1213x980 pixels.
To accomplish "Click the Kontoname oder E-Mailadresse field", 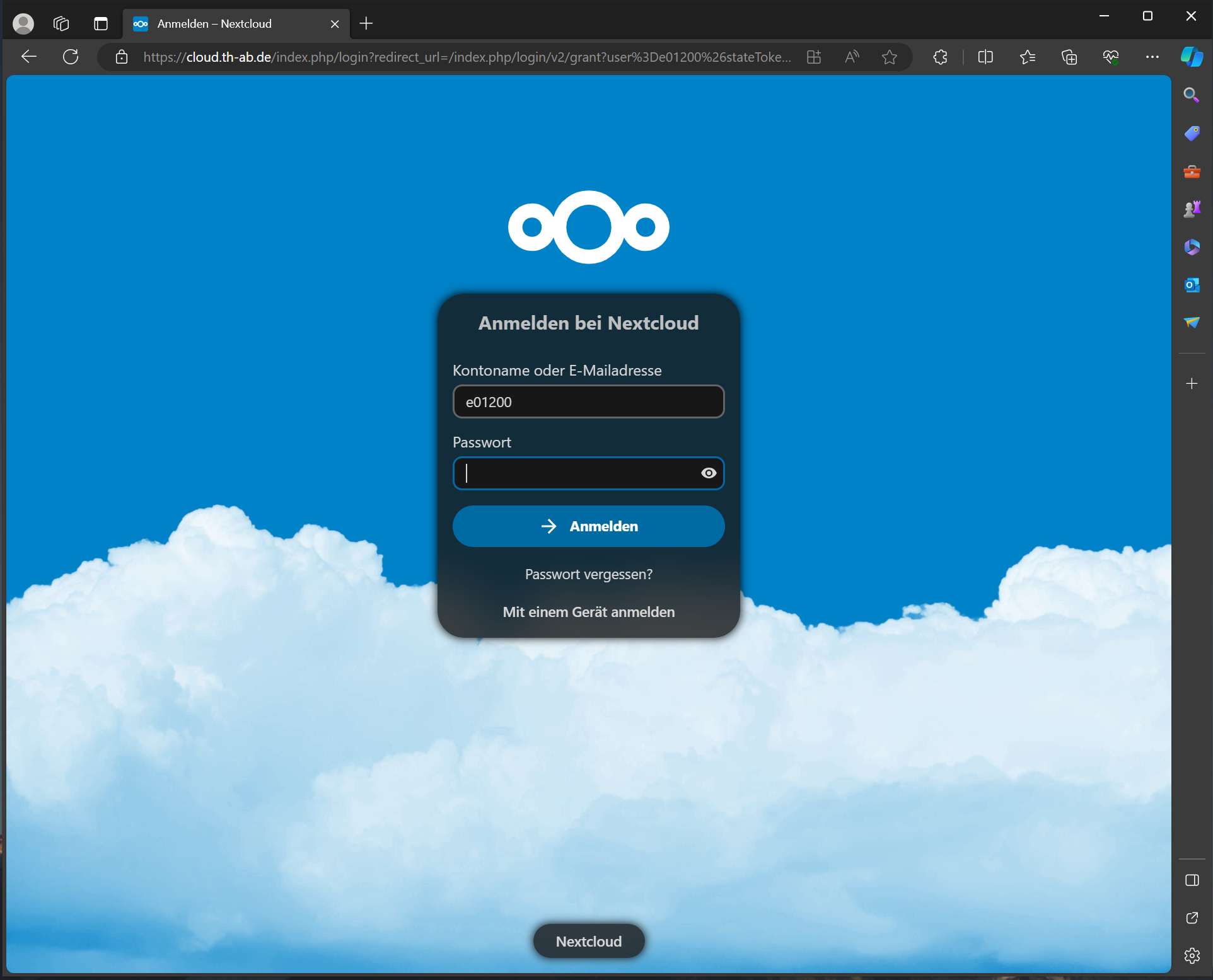I will [x=589, y=402].
